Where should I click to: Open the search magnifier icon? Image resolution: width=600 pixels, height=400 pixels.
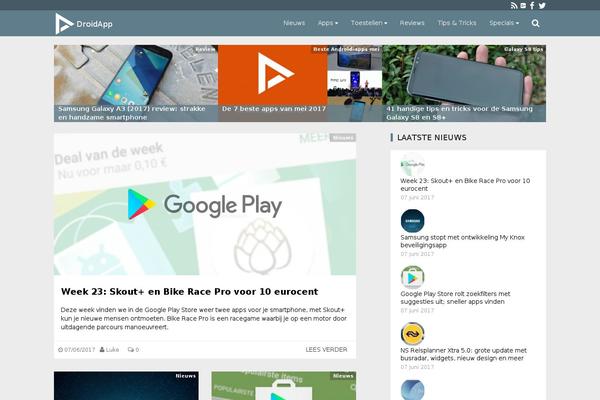point(535,23)
